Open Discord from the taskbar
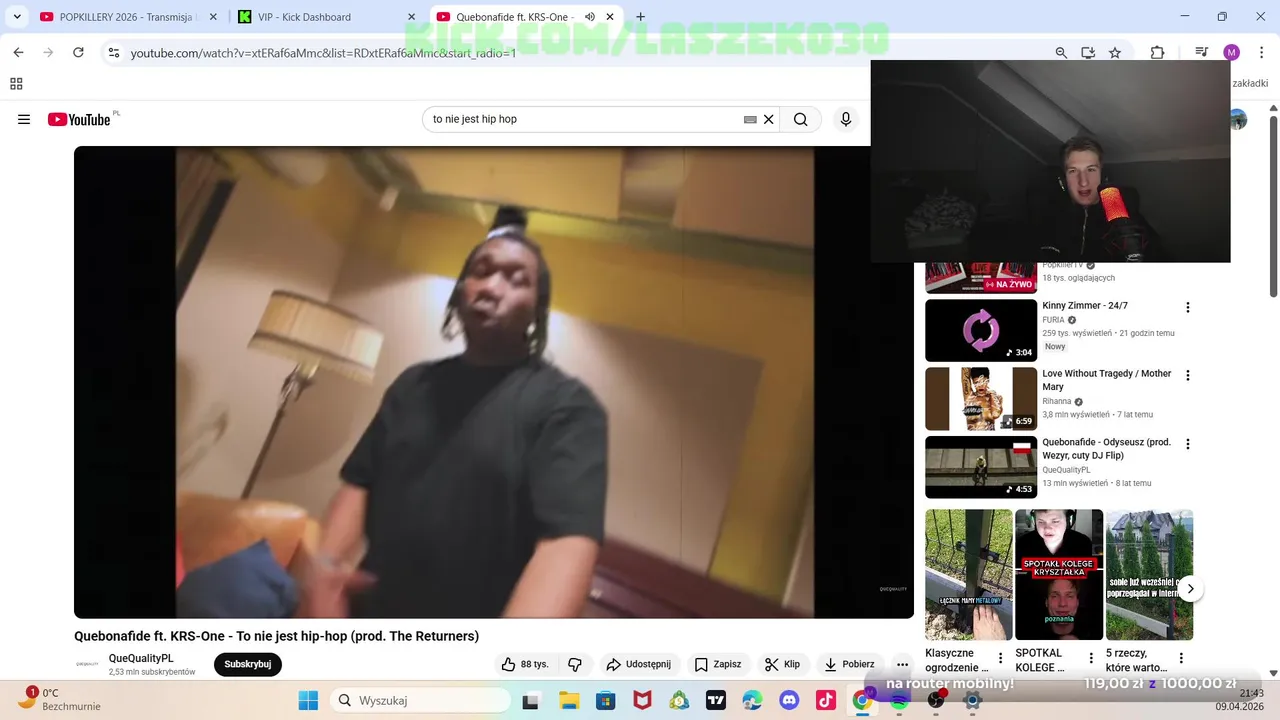The width and height of the screenshot is (1280, 720). coord(789,700)
